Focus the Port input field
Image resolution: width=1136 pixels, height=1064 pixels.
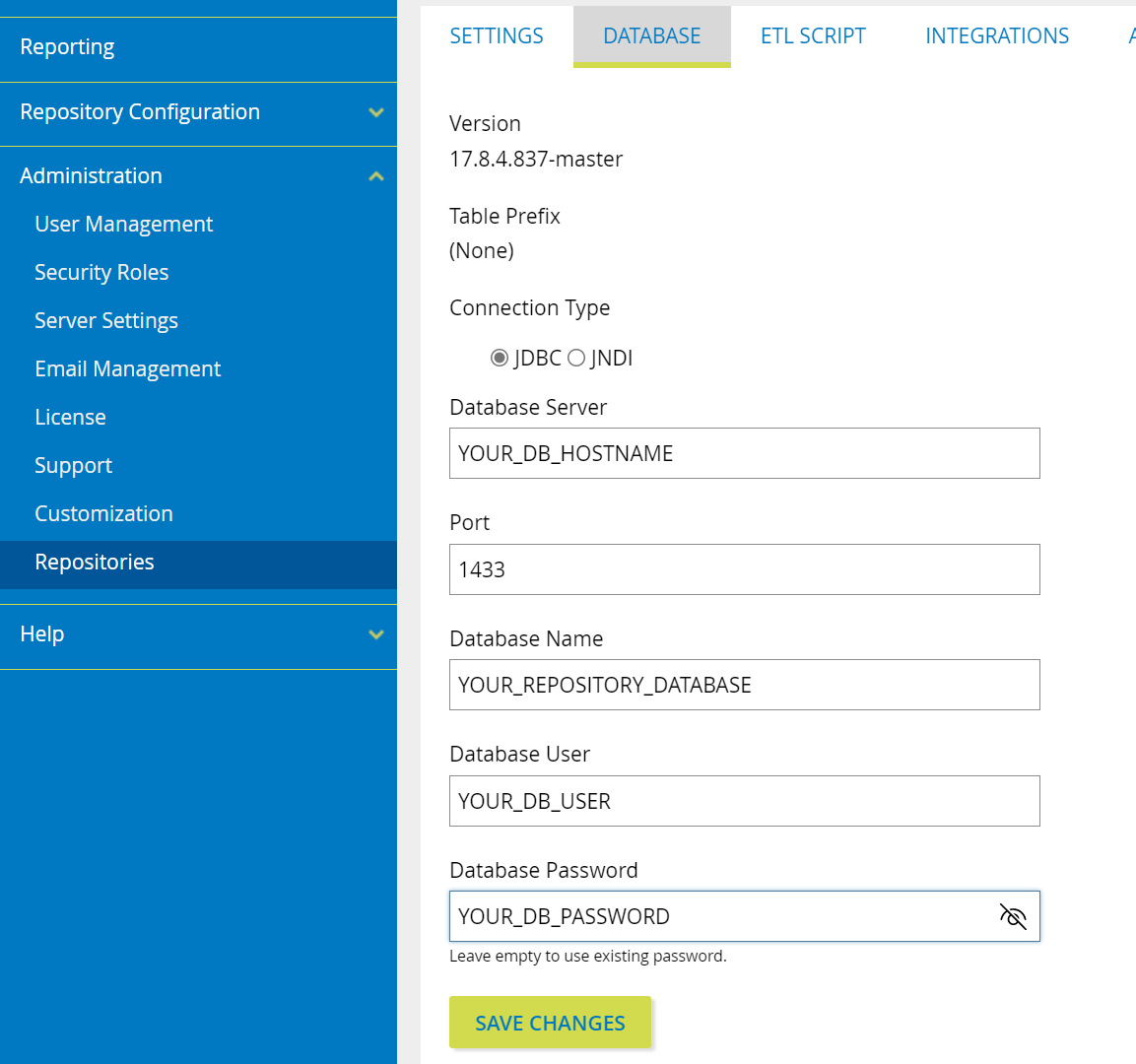pos(744,569)
